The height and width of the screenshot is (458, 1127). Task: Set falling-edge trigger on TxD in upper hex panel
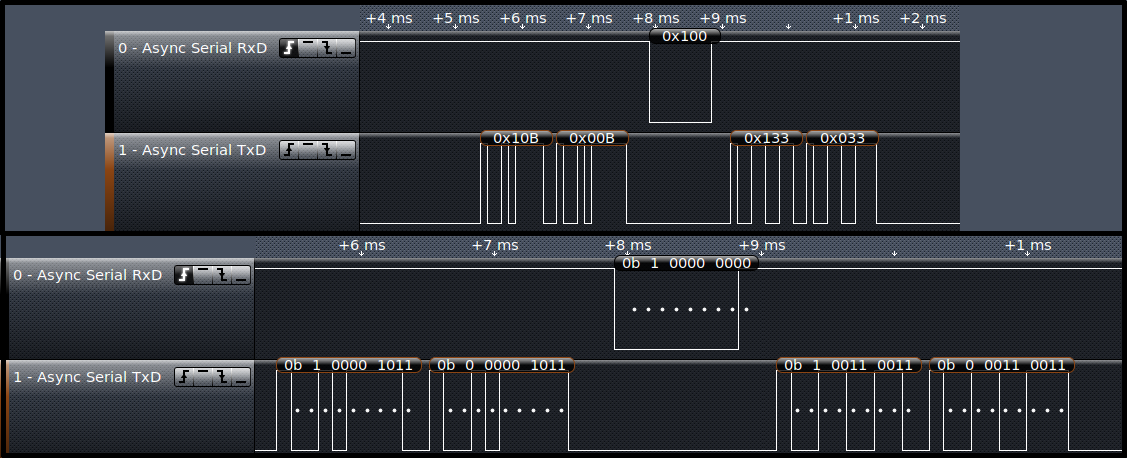pyautogui.click(x=327, y=150)
